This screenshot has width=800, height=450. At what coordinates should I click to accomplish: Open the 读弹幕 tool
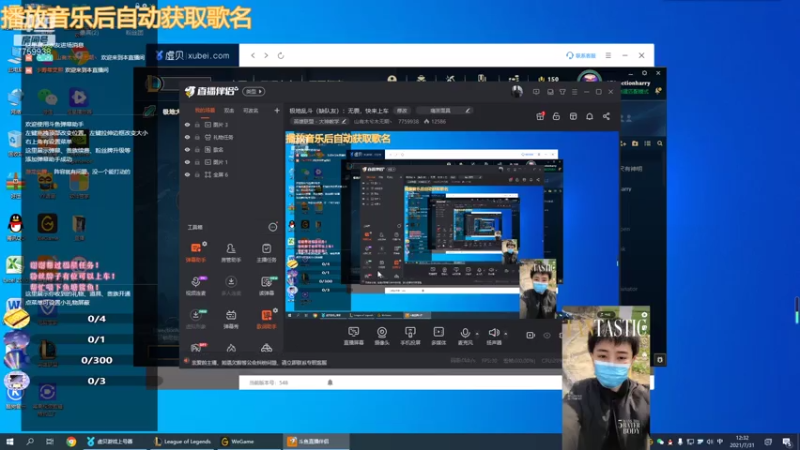[x=266, y=286]
